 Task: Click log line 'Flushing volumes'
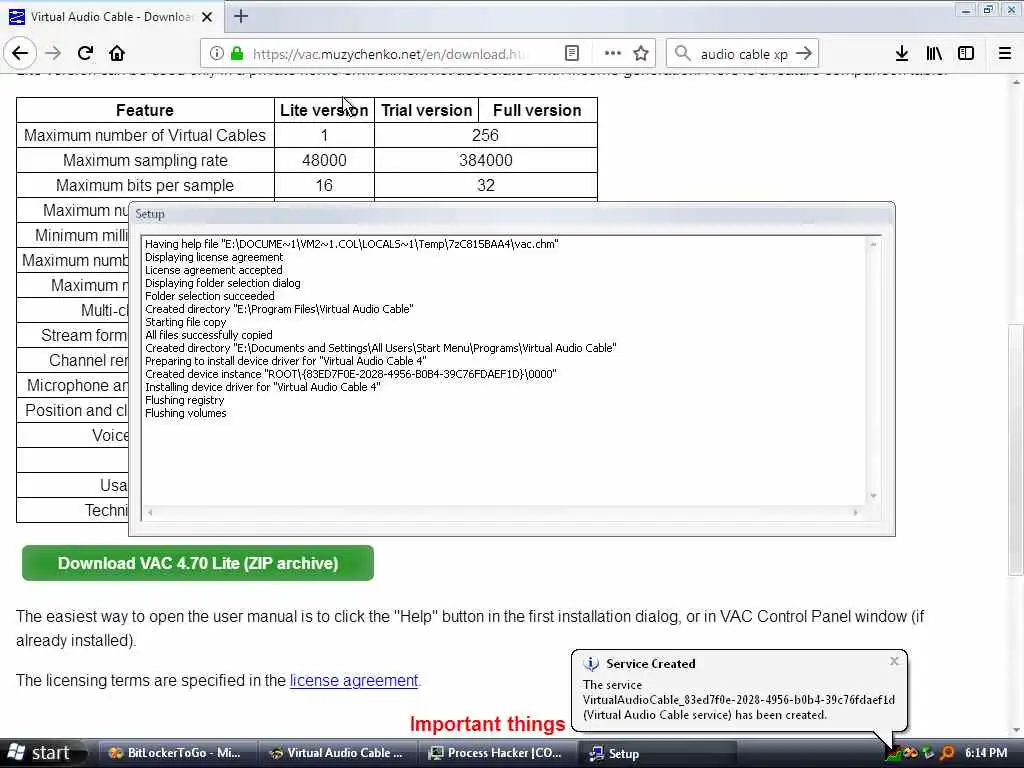tap(185, 413)
